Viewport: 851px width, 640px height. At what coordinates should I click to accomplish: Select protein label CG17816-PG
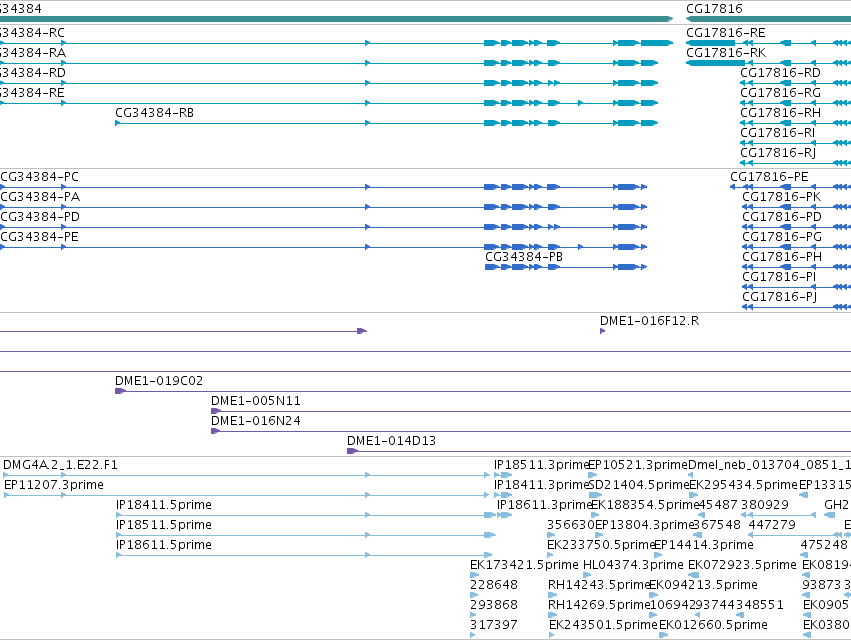click(782, 237)
